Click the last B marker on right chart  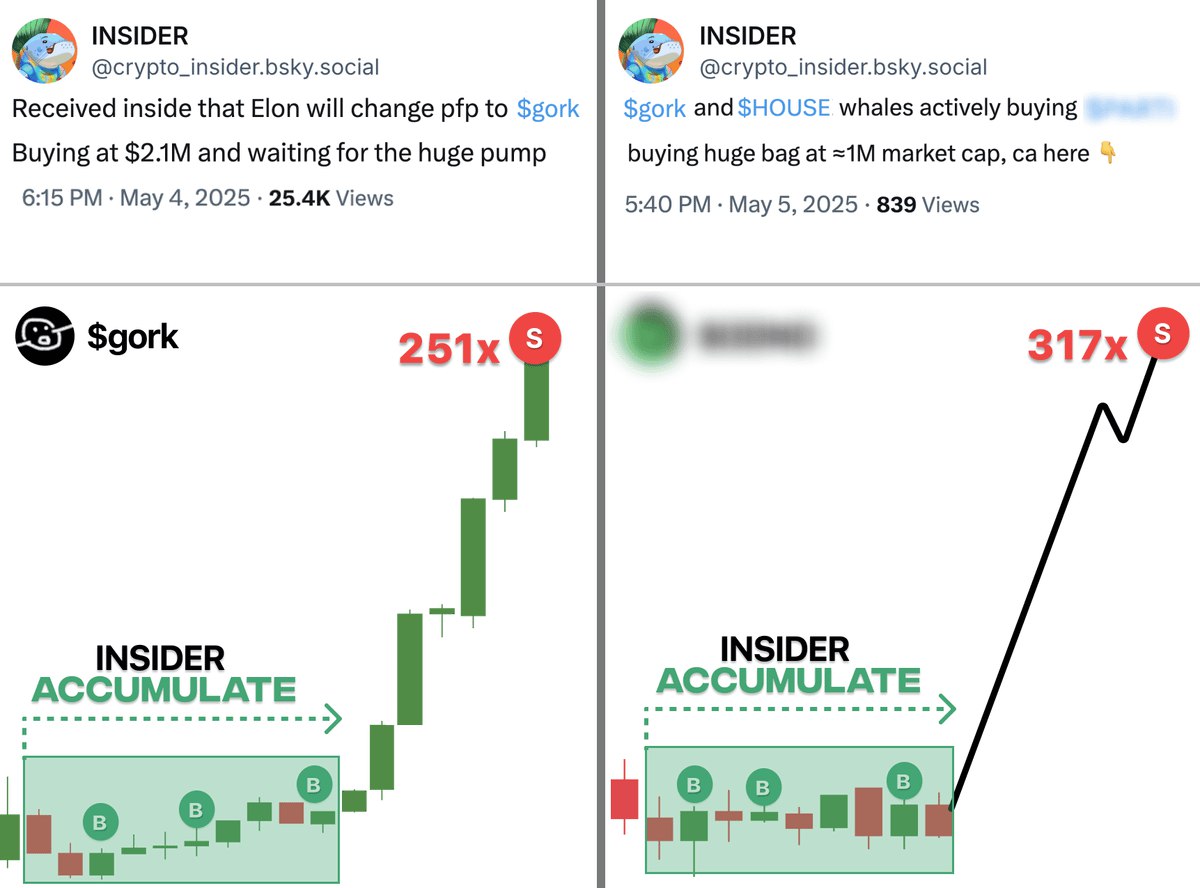pos(905,782)
